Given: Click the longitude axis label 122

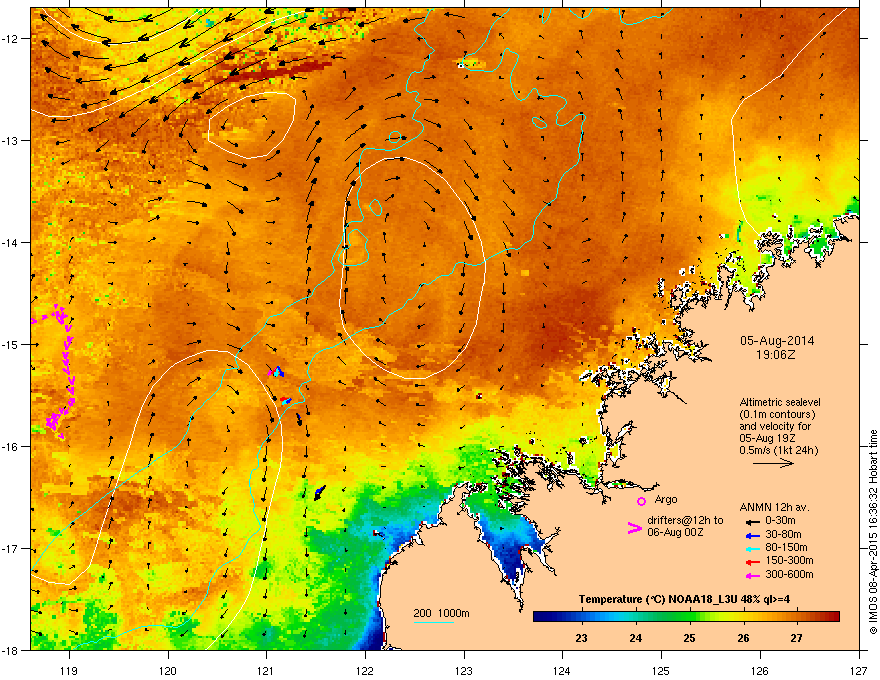Looking at the screenshot, I should pyautogui.click(x=365, y=670).
